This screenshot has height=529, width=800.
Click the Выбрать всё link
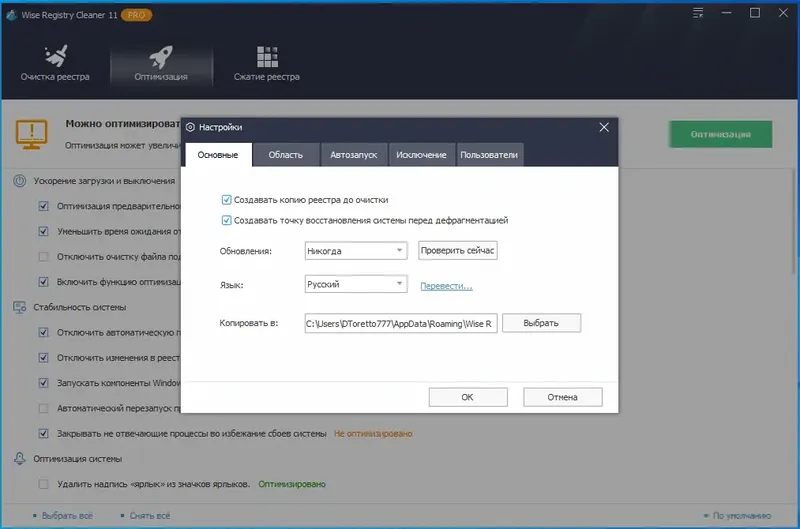pyautogui.click(x=67, y=516)
